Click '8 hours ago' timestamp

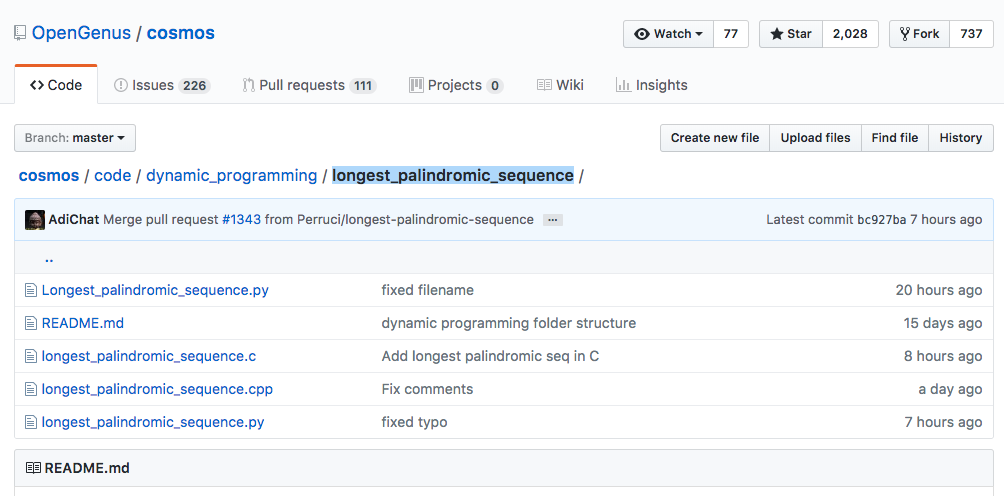coord(943,356)
